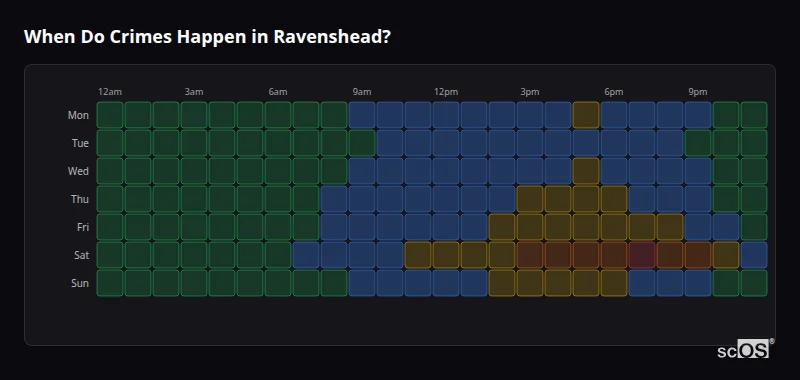Image resolution: width=800 pixels, height=380 pixels.
Task: Click the 3am column label
Action: 194,92
